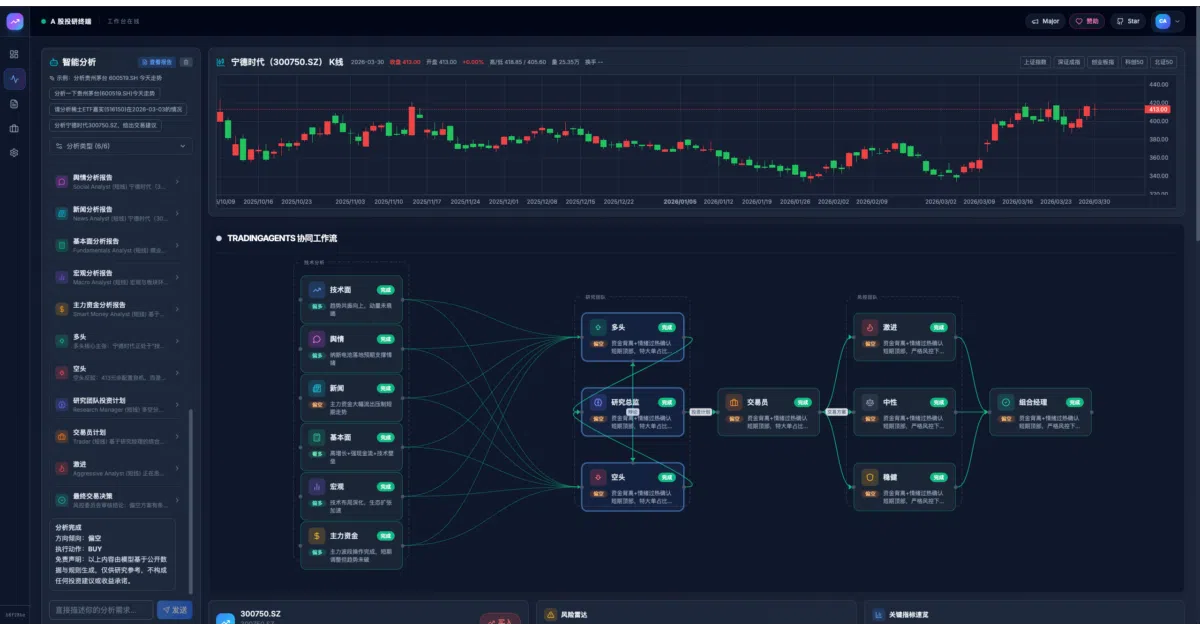
Task: Expand the 新闻分析报告 row chevron
Action: [x=178, y=213]
